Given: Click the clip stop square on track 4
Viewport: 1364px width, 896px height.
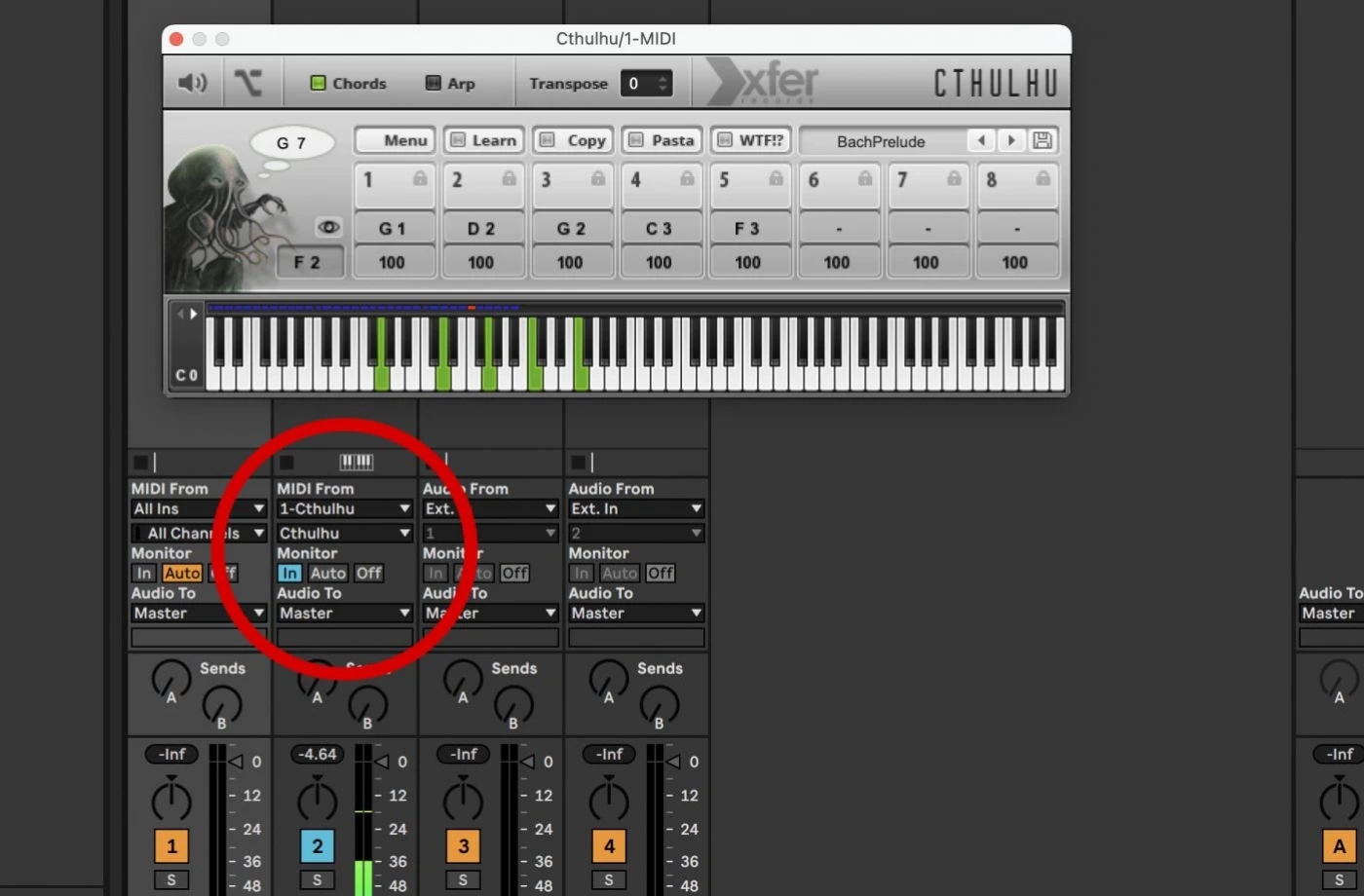Looking at the screenshot, I should point(578,462).
